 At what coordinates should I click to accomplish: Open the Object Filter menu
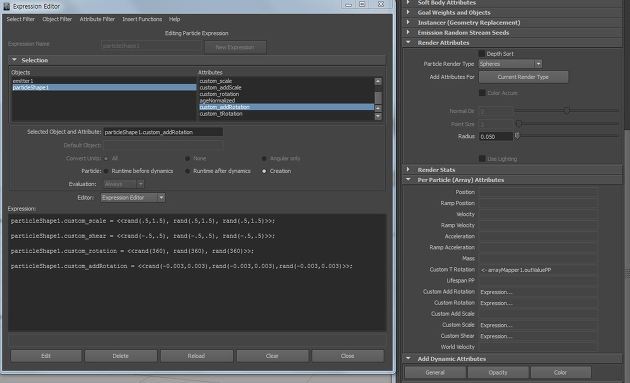click(x=57, y=19)
